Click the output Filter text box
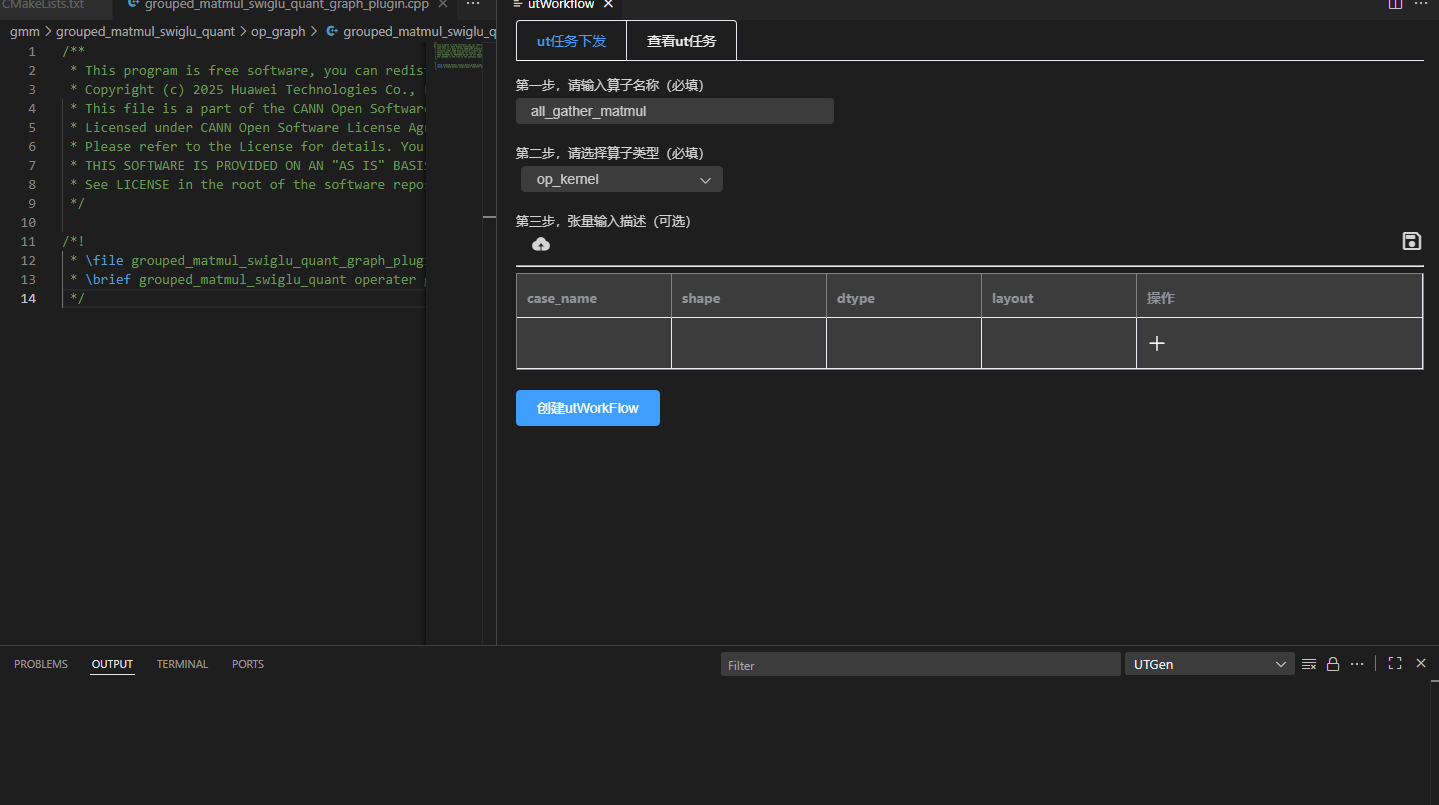 point(920,664)
